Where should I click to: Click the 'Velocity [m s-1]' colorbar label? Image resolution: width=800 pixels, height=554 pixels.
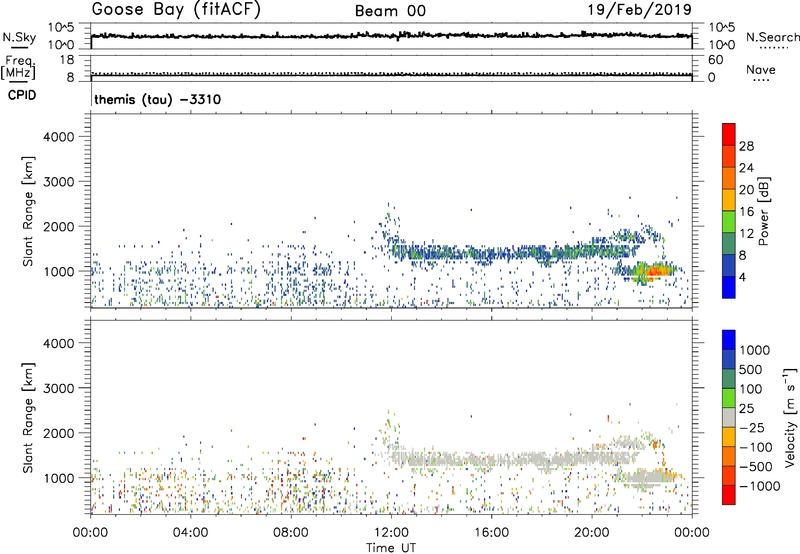(x=790, y=417)
